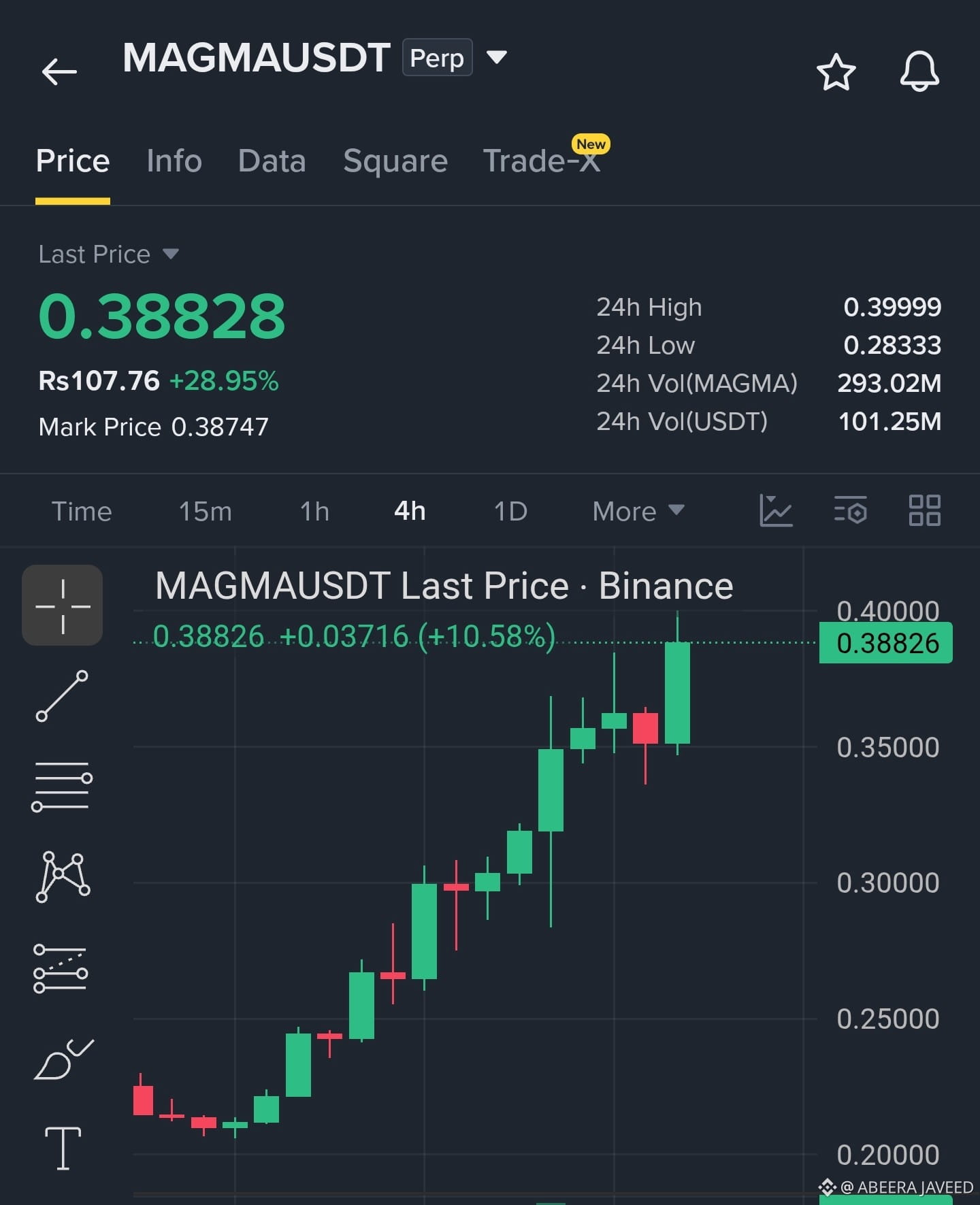Screen dimensions: 980x1205
Task: Select the crosshair cursor tool
Action: (63, 605)
